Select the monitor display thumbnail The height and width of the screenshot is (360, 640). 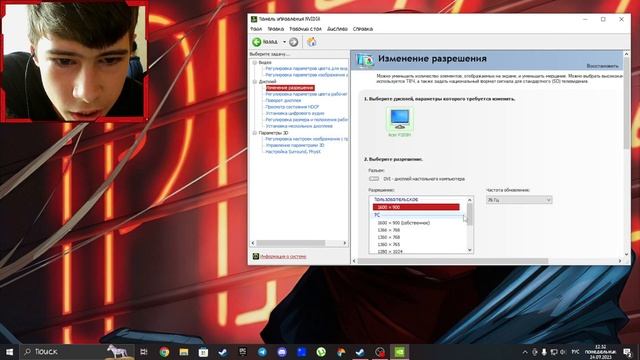[x=400, y=122]
